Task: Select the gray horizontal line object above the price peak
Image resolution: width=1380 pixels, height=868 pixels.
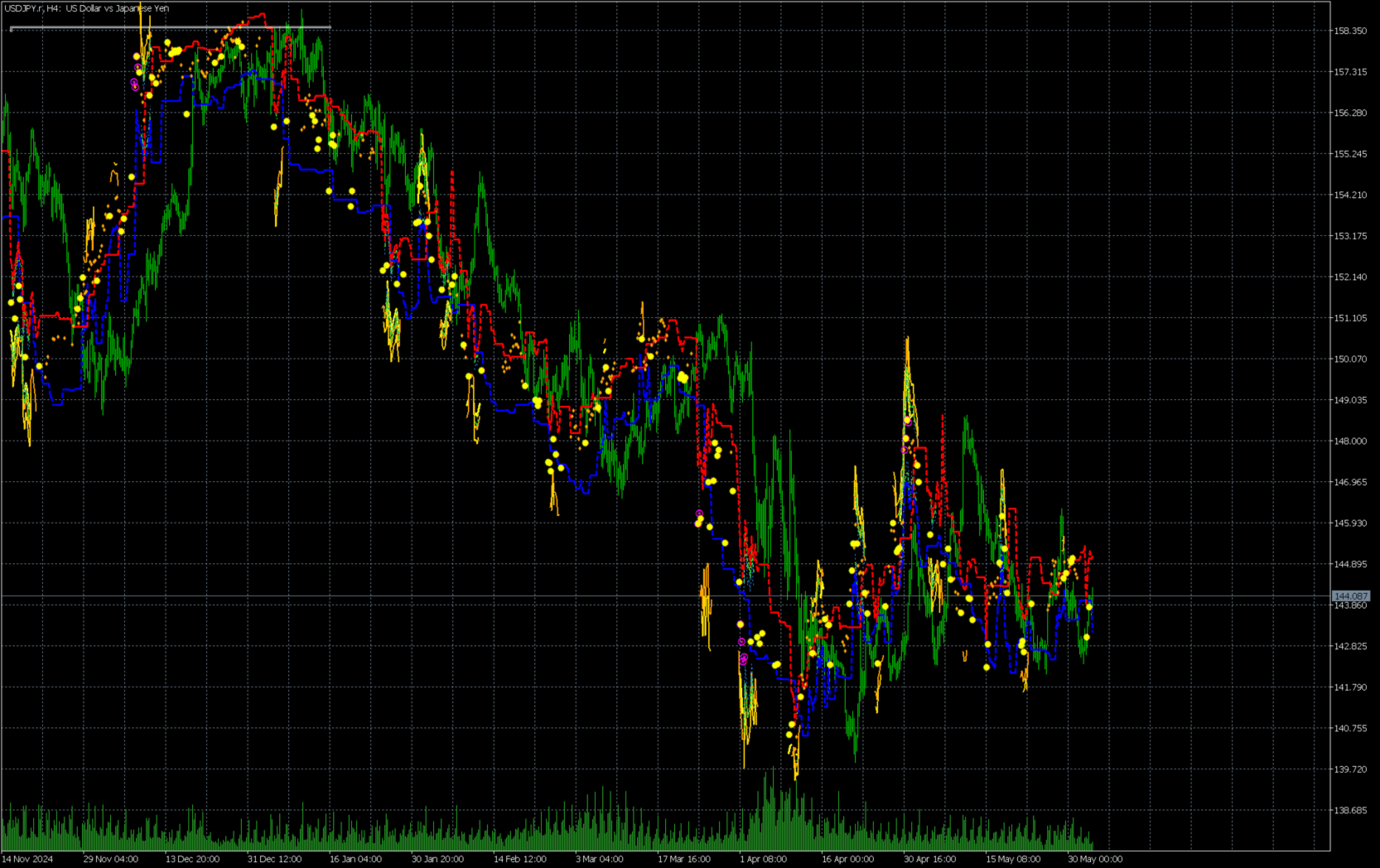Action: pyautogui.click(x=171, y=28)
